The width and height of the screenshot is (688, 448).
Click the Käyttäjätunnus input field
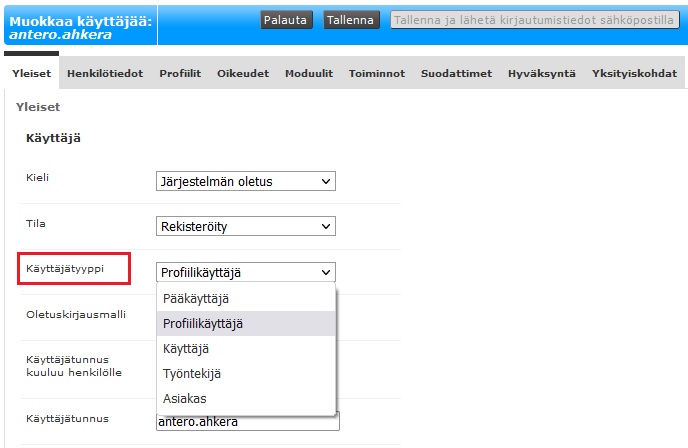(x=247, y=422)
